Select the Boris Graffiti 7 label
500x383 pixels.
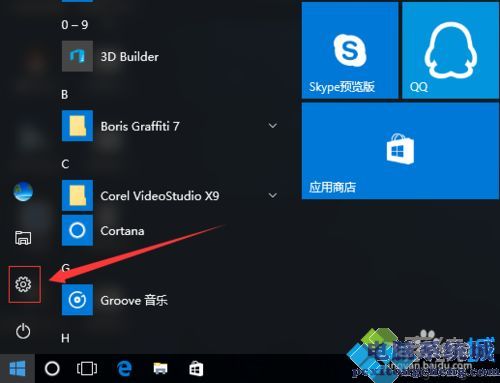[x=140, y=126]
